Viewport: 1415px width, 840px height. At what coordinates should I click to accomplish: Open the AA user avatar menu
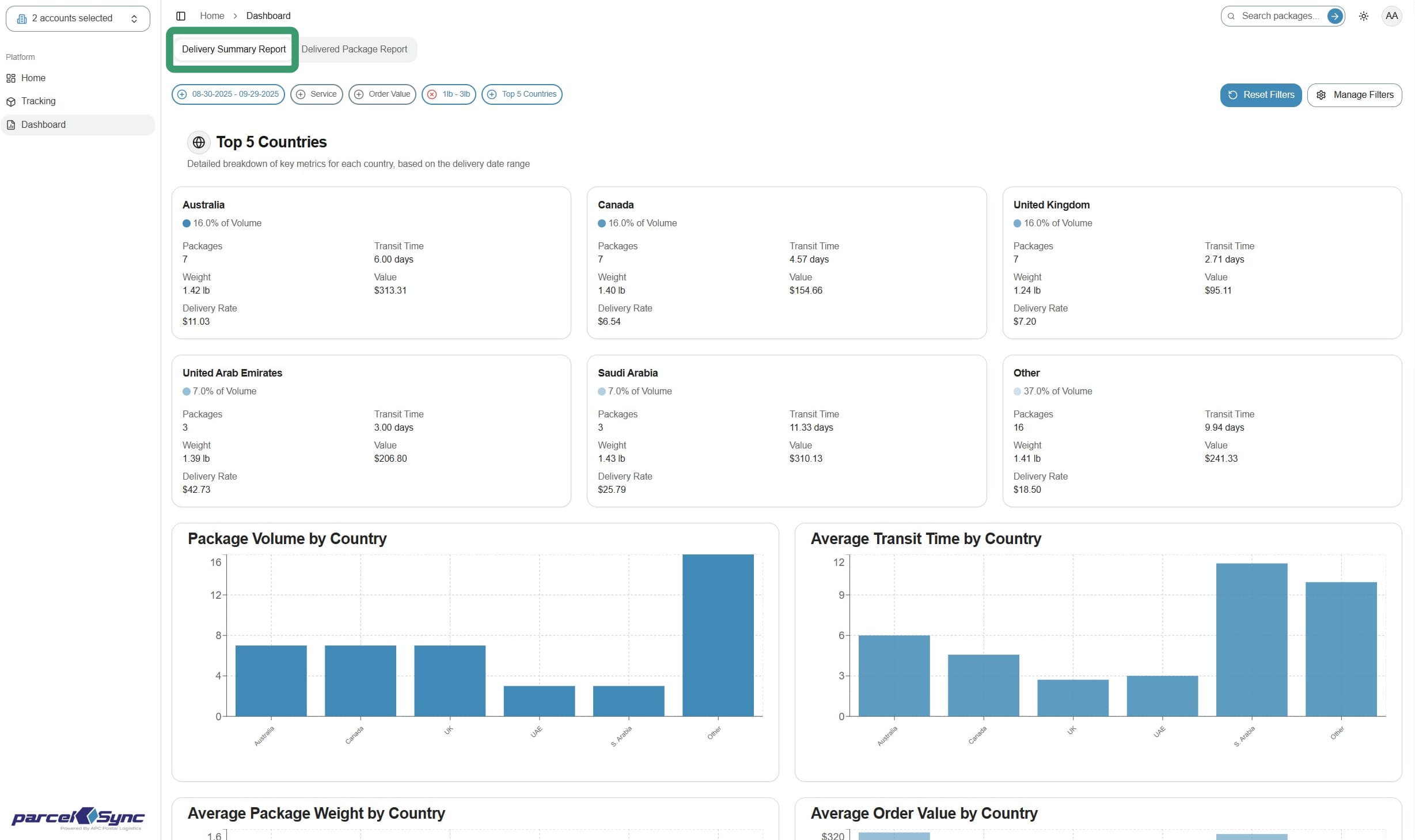(1391, 16)
